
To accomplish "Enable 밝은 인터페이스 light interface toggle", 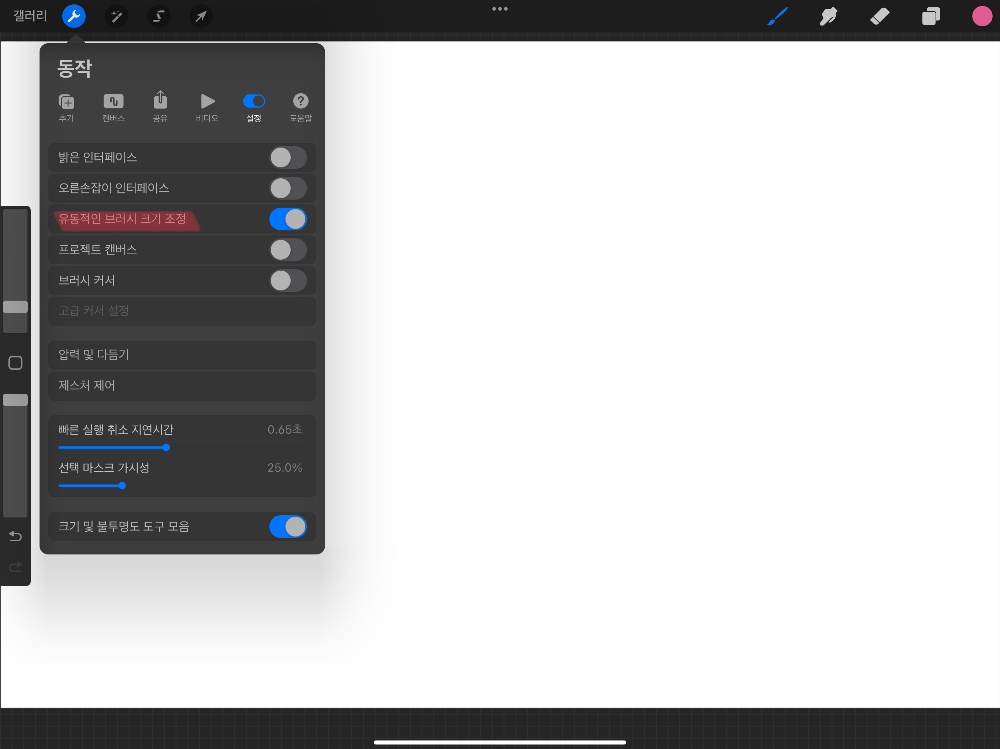I will tap(288, 158).
